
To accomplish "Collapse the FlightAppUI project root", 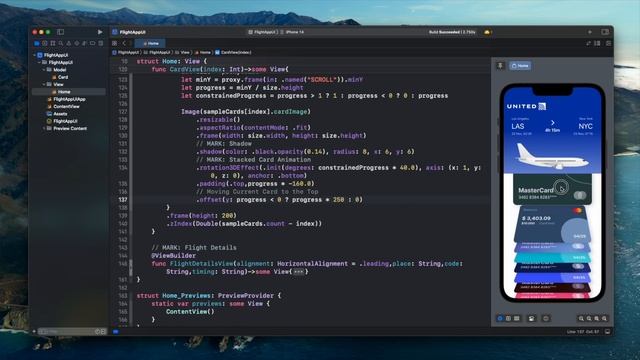I will pos(34,55).
